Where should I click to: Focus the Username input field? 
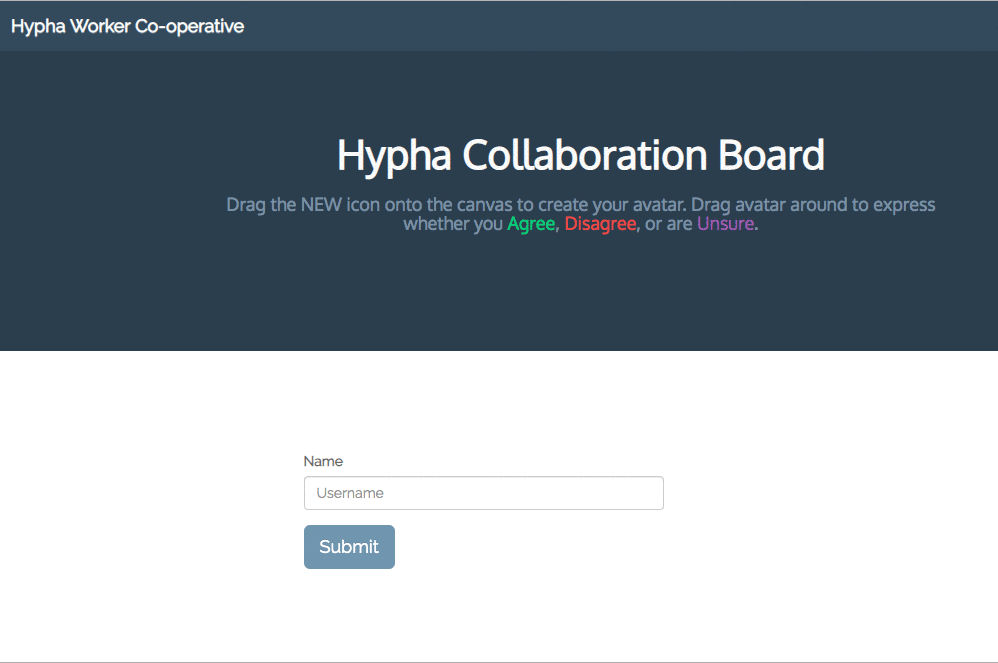coord(484,493)
